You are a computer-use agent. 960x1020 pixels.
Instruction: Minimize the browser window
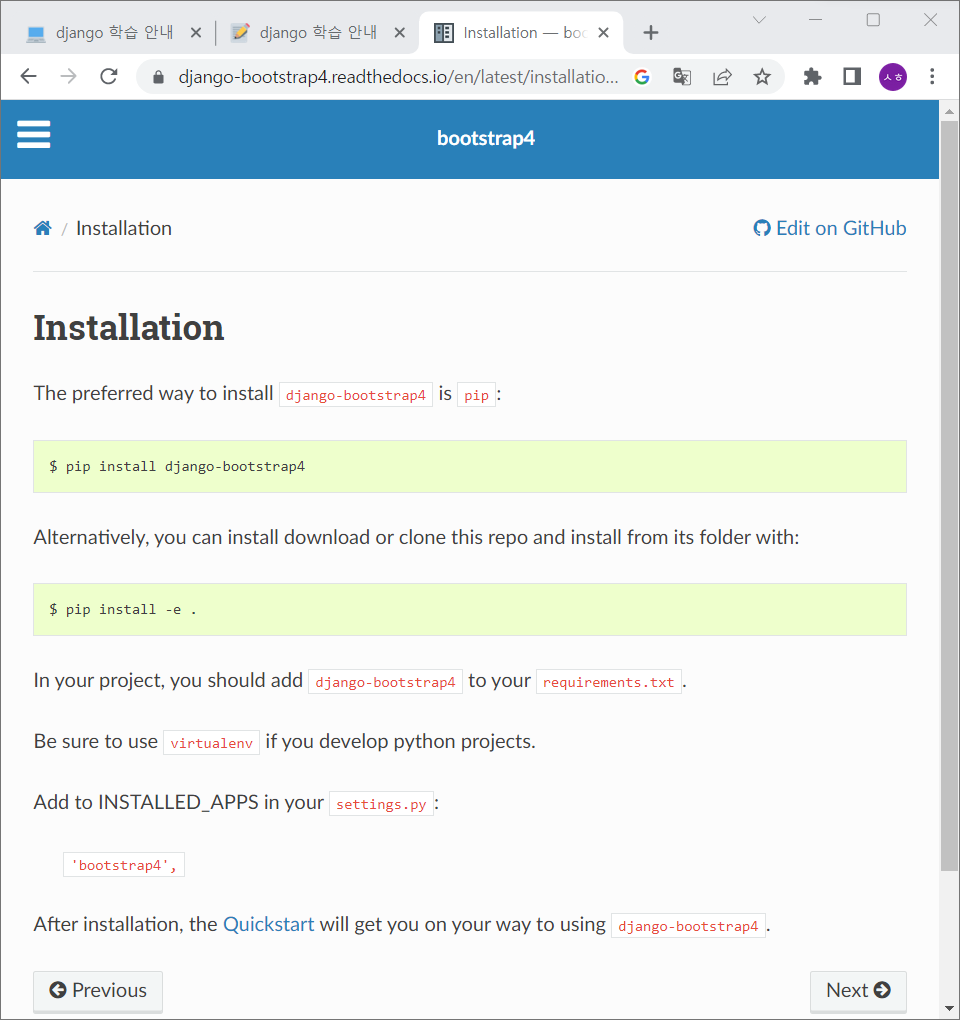(x=816, y=20)
